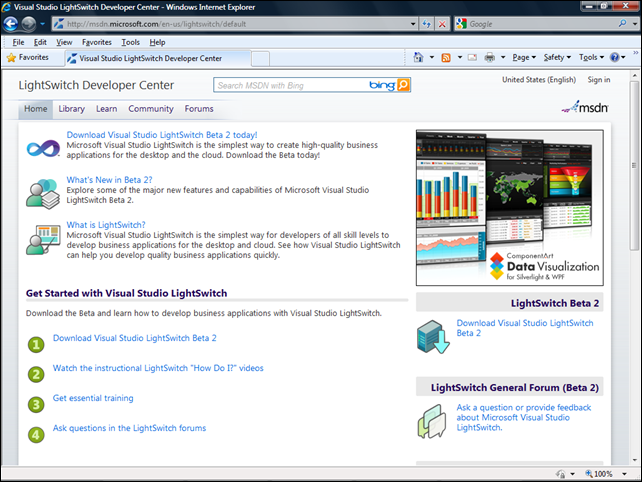Expand the Print options dropdown arrow
Viewport: 642px width, 482px height.
[503, 57]
